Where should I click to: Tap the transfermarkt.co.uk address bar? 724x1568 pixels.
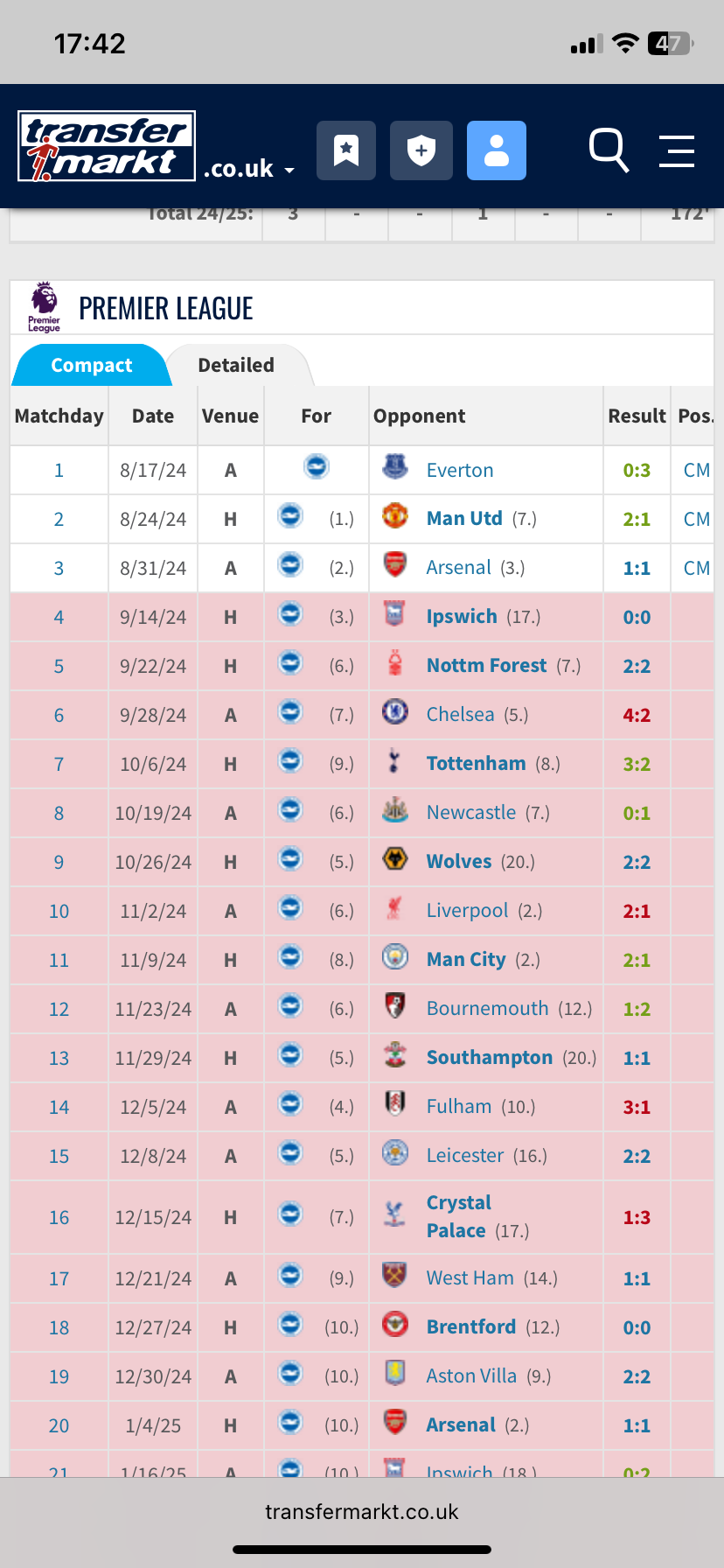click(362, 1511)
